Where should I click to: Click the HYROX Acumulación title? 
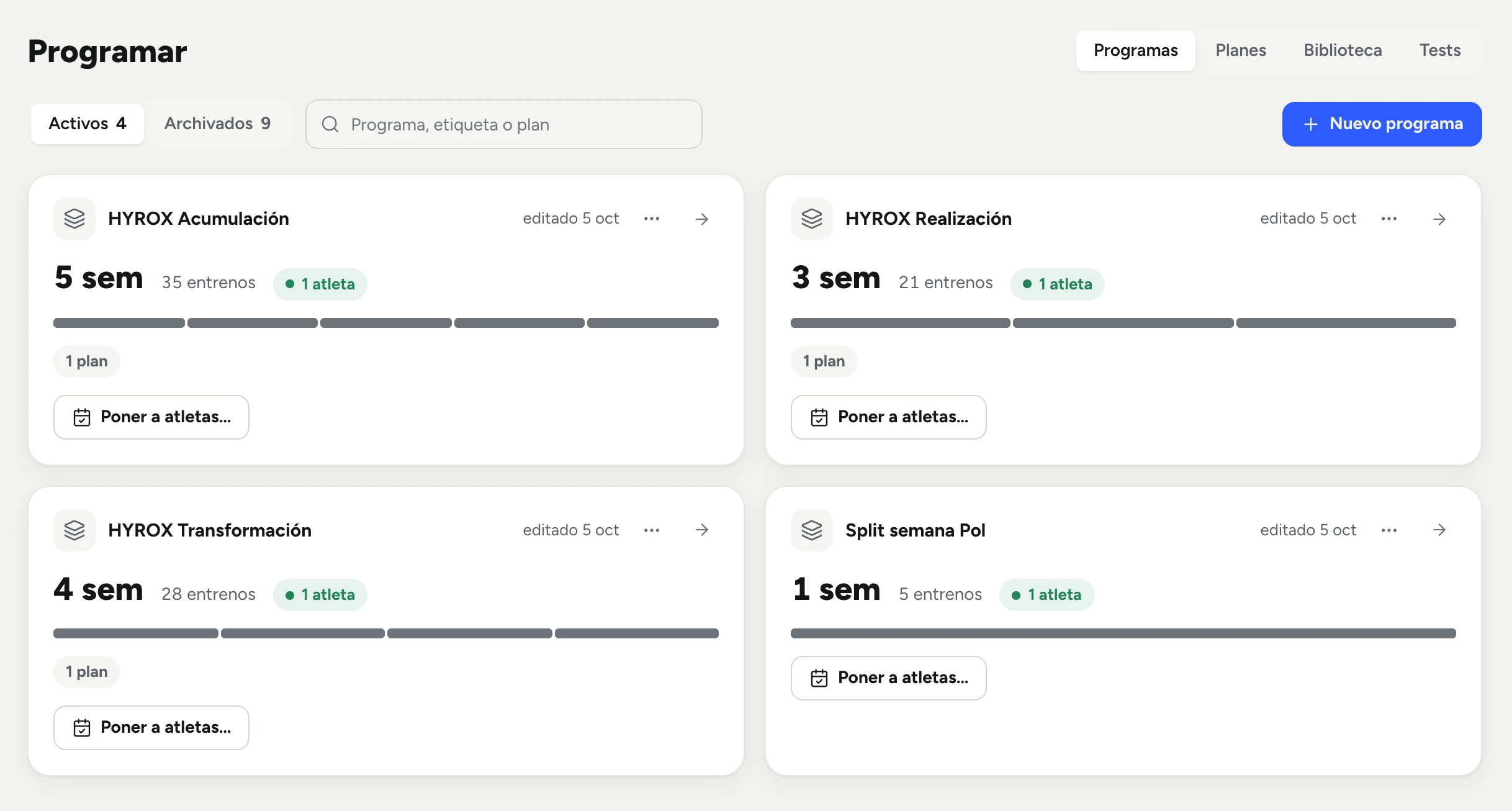[199, 219]
